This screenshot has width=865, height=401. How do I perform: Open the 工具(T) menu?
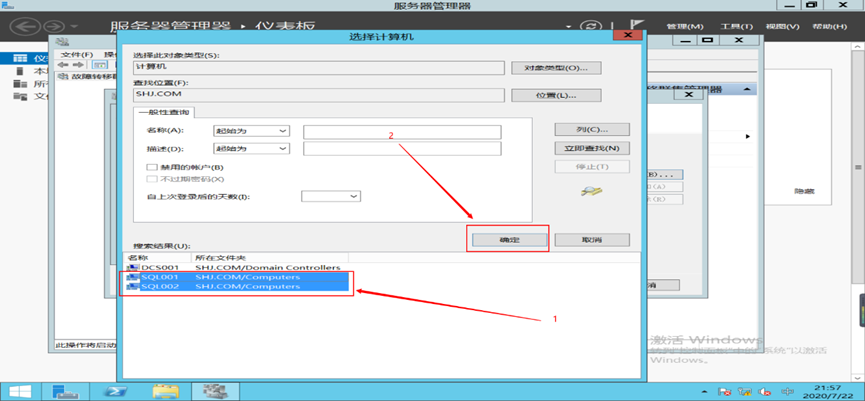click(x=736, y=26)
